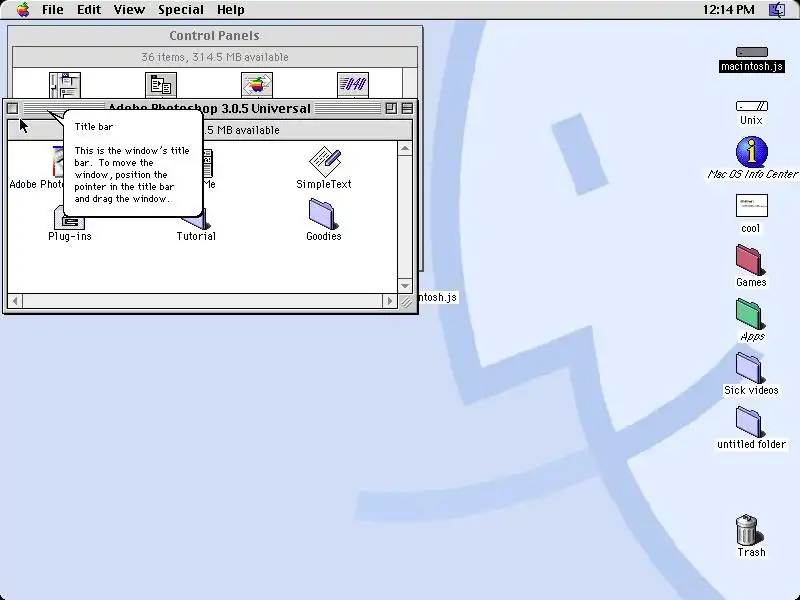800x600 pixels.
Task: Select the Apple-logo icon in Control Panels
Action: click(257, 85)
